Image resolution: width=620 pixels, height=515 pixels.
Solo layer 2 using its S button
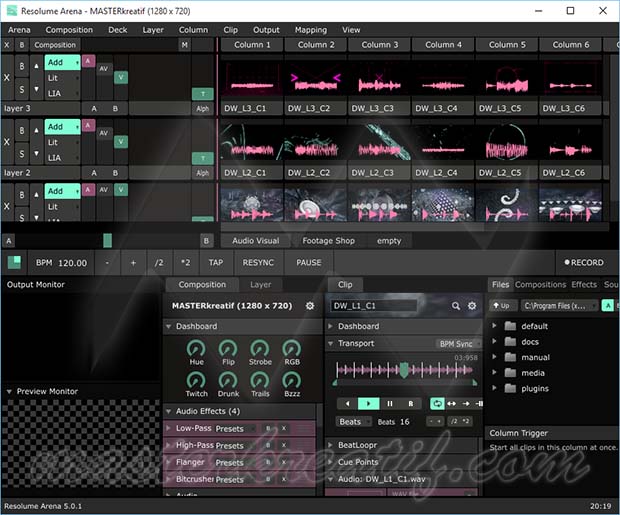(x=22, y=154)
